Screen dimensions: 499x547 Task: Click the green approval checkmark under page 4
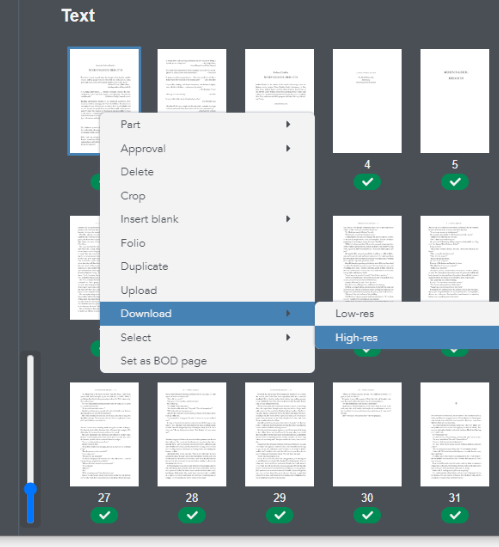[367, 182]
